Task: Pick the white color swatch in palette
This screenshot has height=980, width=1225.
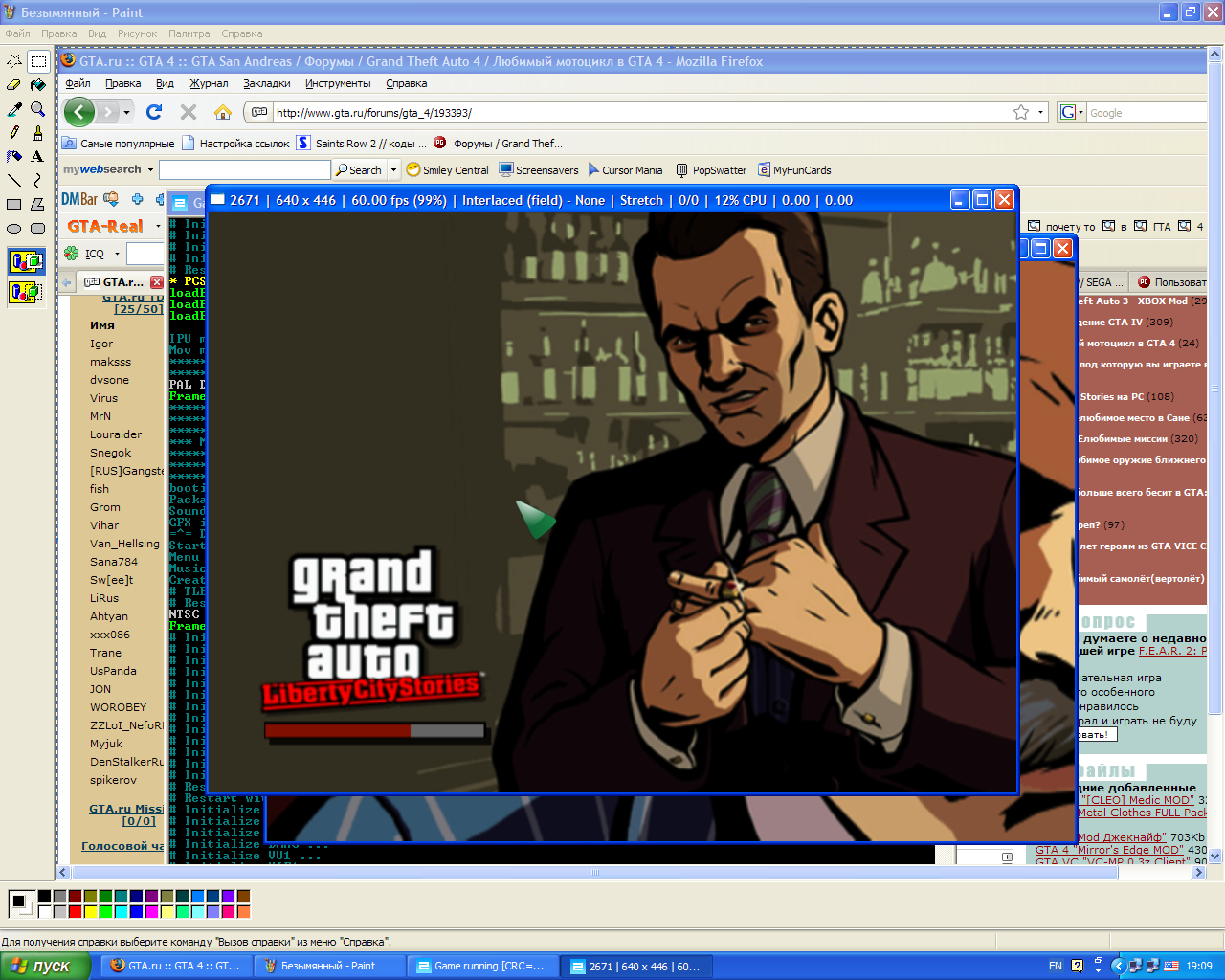Action: coord(47,911)
